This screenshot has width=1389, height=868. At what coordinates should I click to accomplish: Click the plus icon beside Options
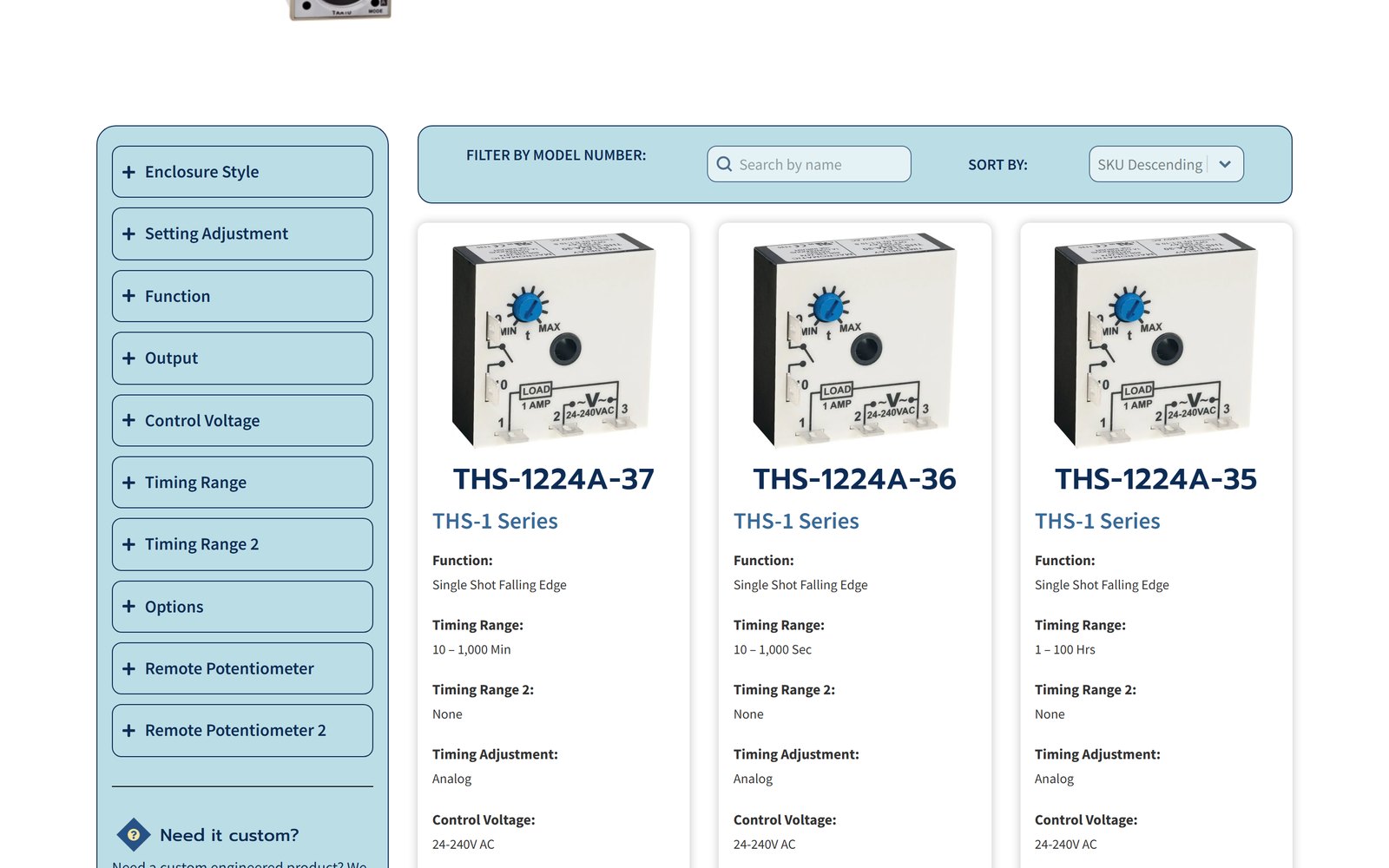tap(128, 607)
